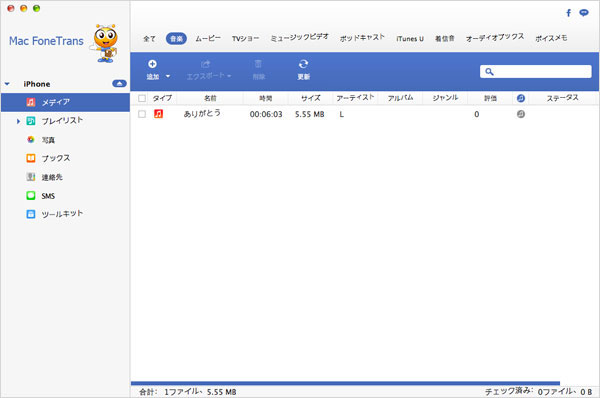Screen dimensions: 600x398
Task: Toggle the select-all checkbox in table header
Action: 142,98
